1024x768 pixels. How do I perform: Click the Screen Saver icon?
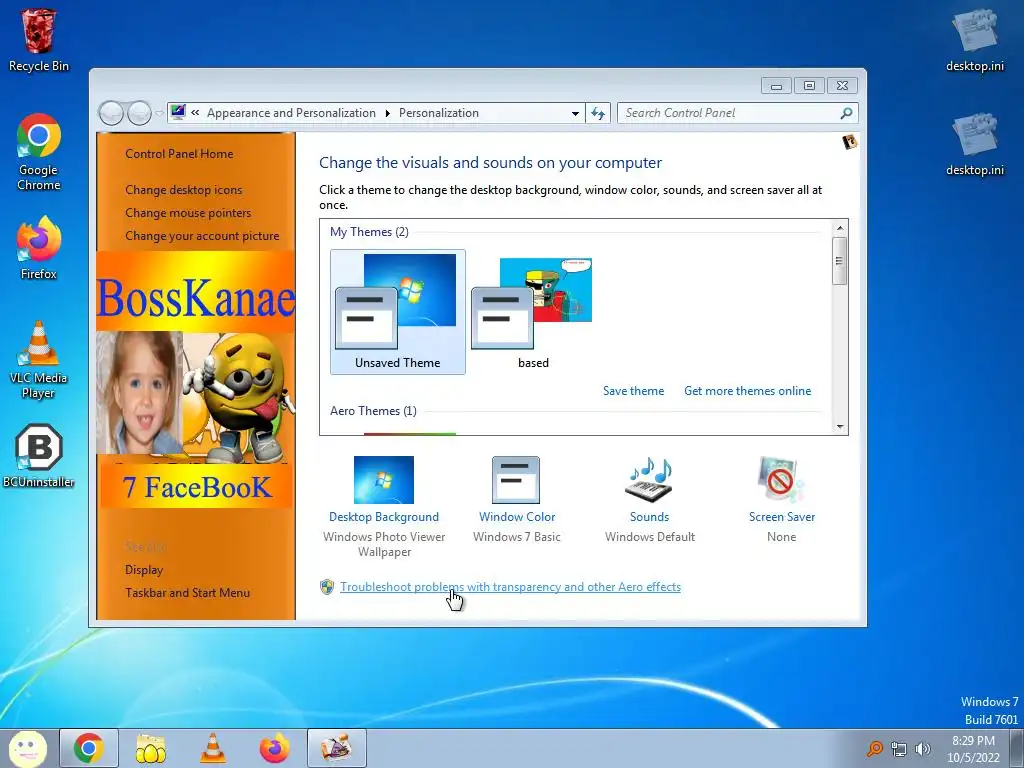point(781,480)
